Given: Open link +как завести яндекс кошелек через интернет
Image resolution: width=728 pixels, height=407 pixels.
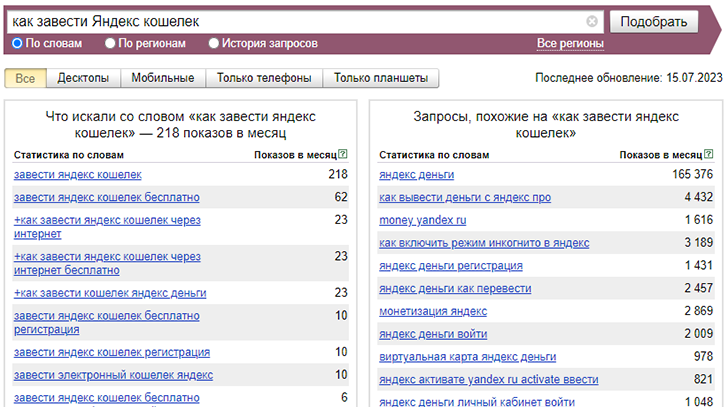Looking at the screenshot, I should (107, 226).
